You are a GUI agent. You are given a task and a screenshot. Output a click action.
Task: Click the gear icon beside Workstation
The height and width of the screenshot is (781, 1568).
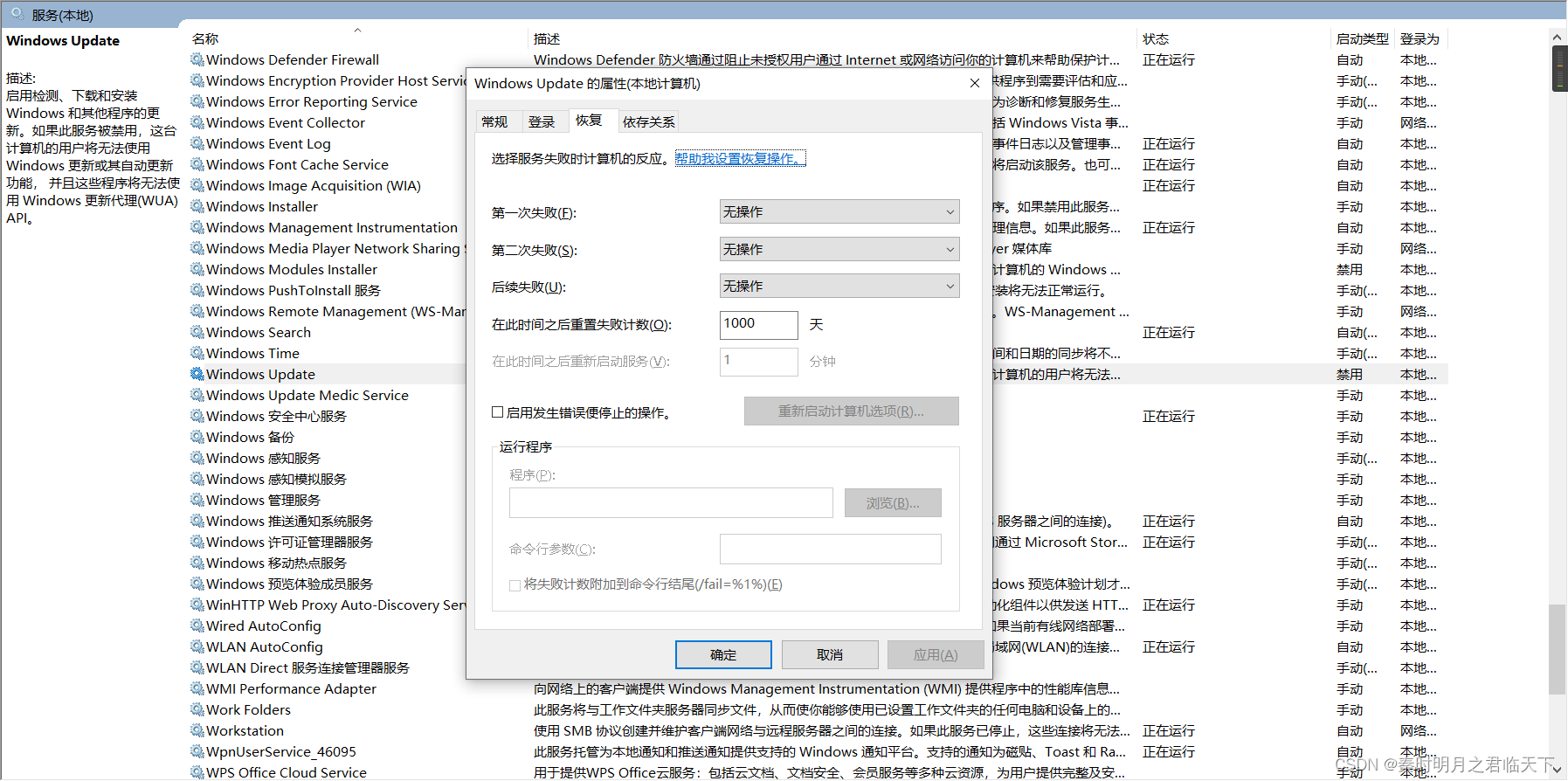tap(197, 730)
